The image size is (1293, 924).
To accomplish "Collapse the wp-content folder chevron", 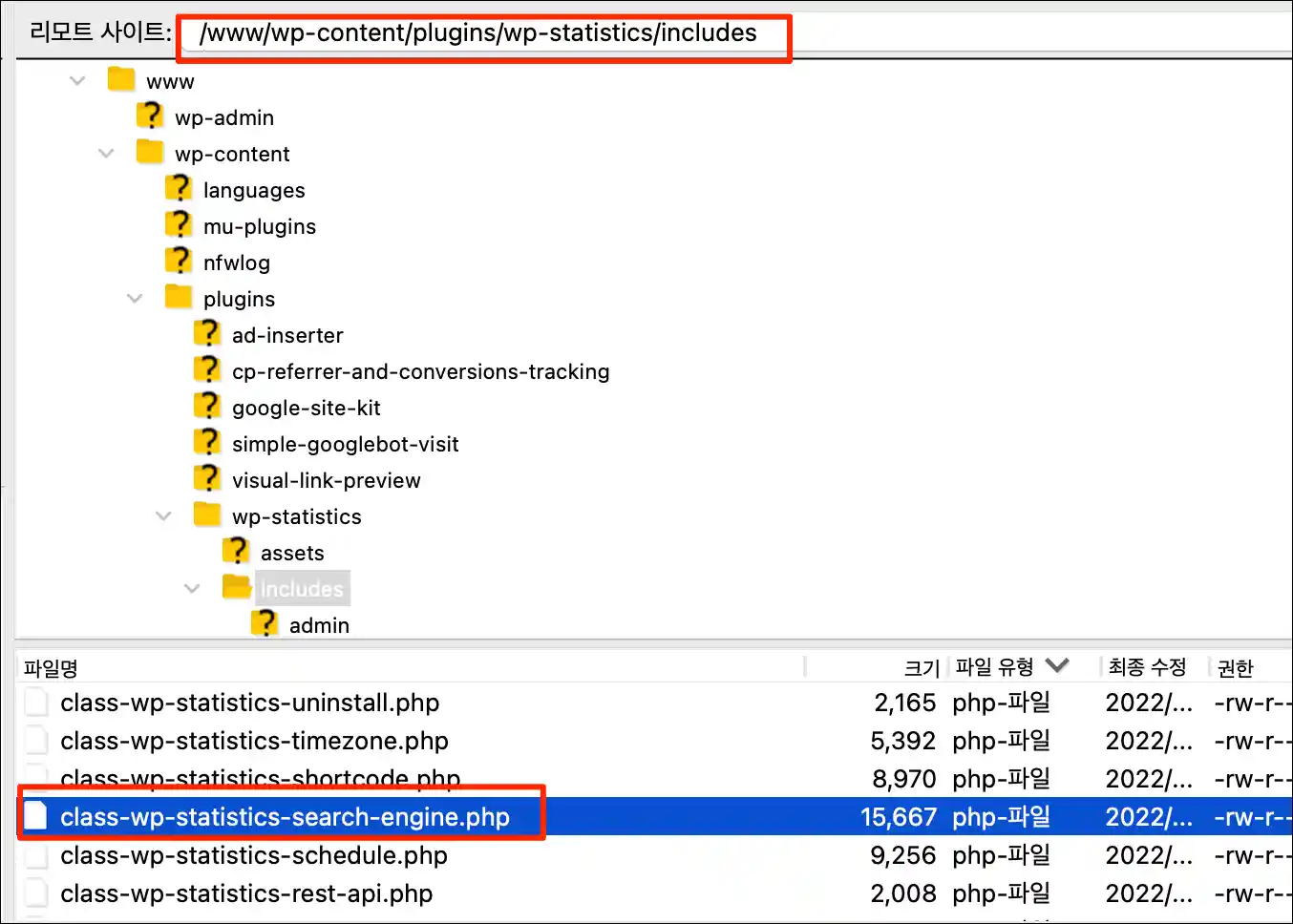I will point(106,154).
